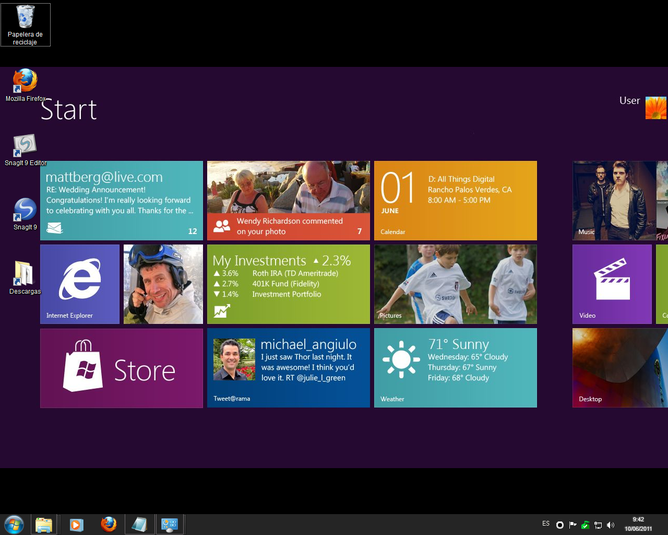Click the D: All Things Digital event
668x535 pixels.
461,179
